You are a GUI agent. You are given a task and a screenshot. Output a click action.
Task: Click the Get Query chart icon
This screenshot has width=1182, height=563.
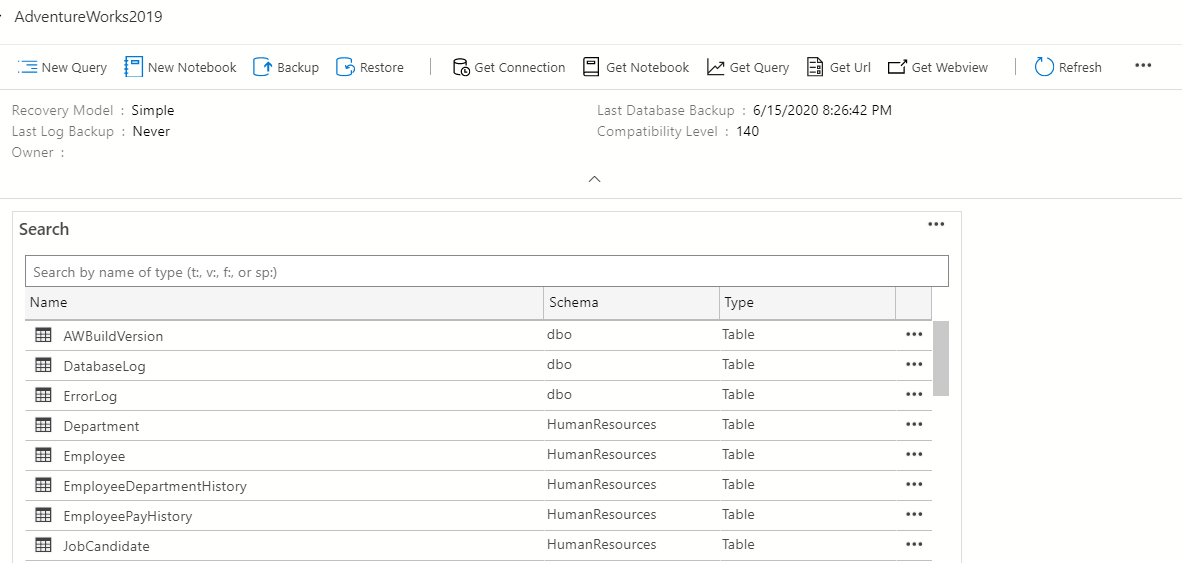coord(715,67)
